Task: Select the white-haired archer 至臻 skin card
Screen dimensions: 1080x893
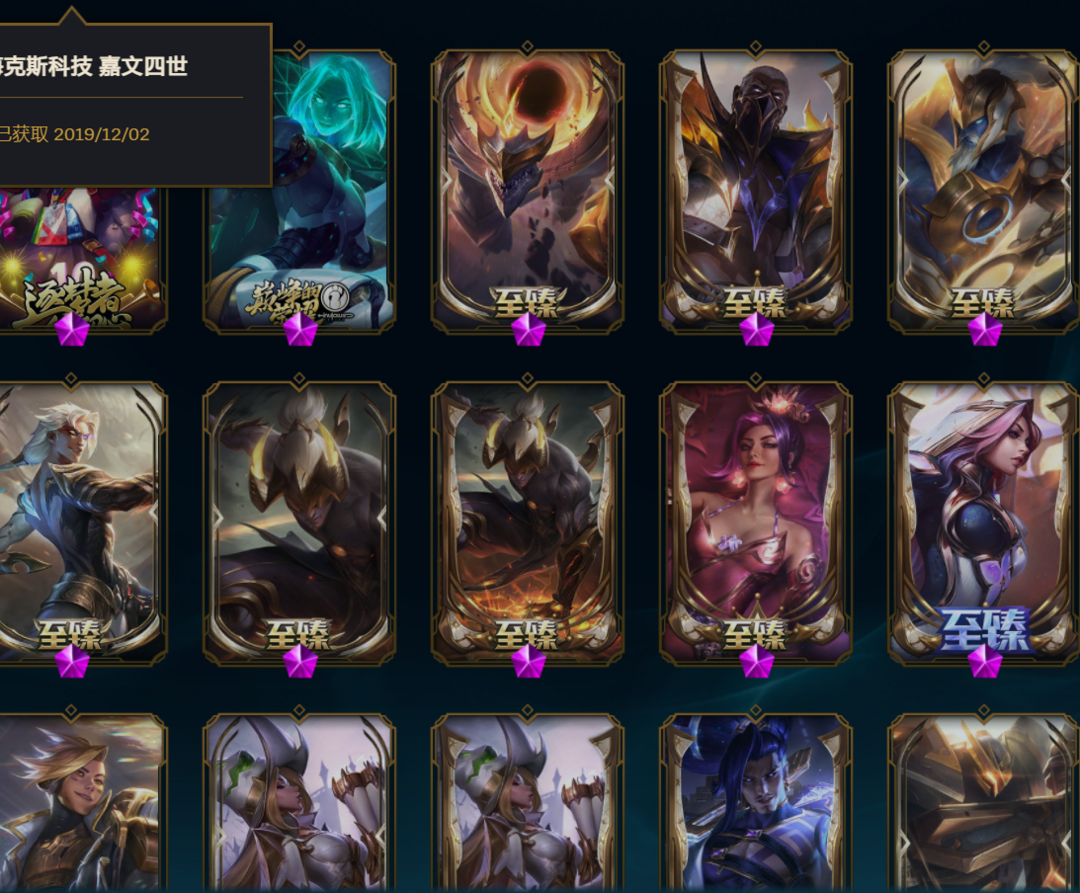Action: click(x=83, y=523)
